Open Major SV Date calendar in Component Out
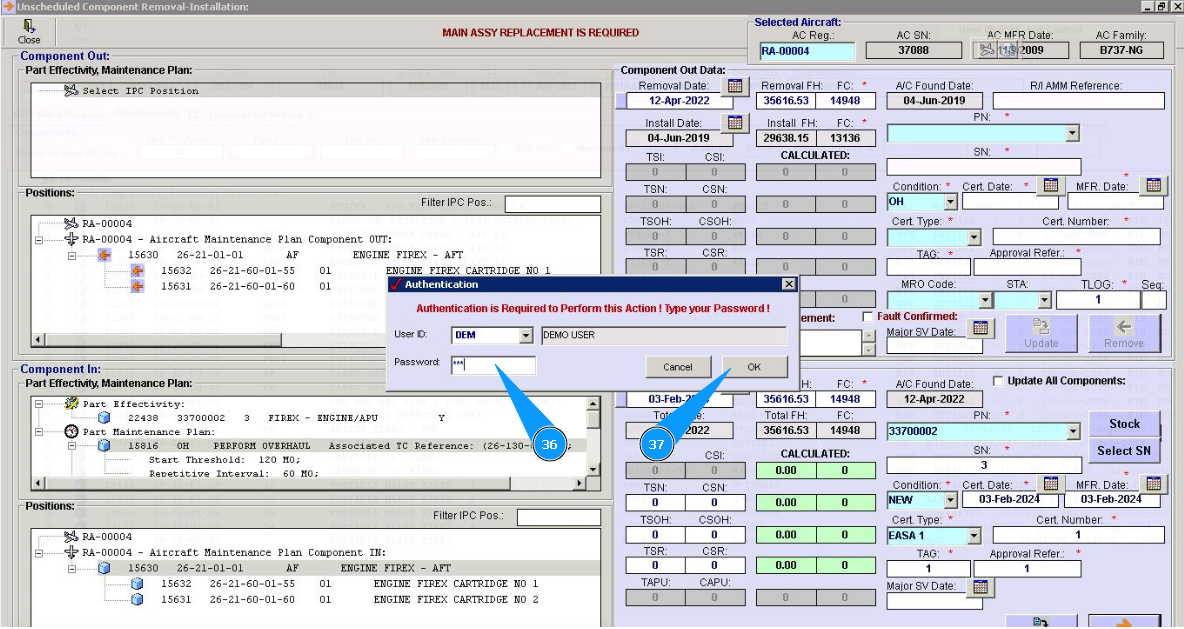Image resolution: width=1184 pixels, height=629 pixels. click(x=980, y=328)
